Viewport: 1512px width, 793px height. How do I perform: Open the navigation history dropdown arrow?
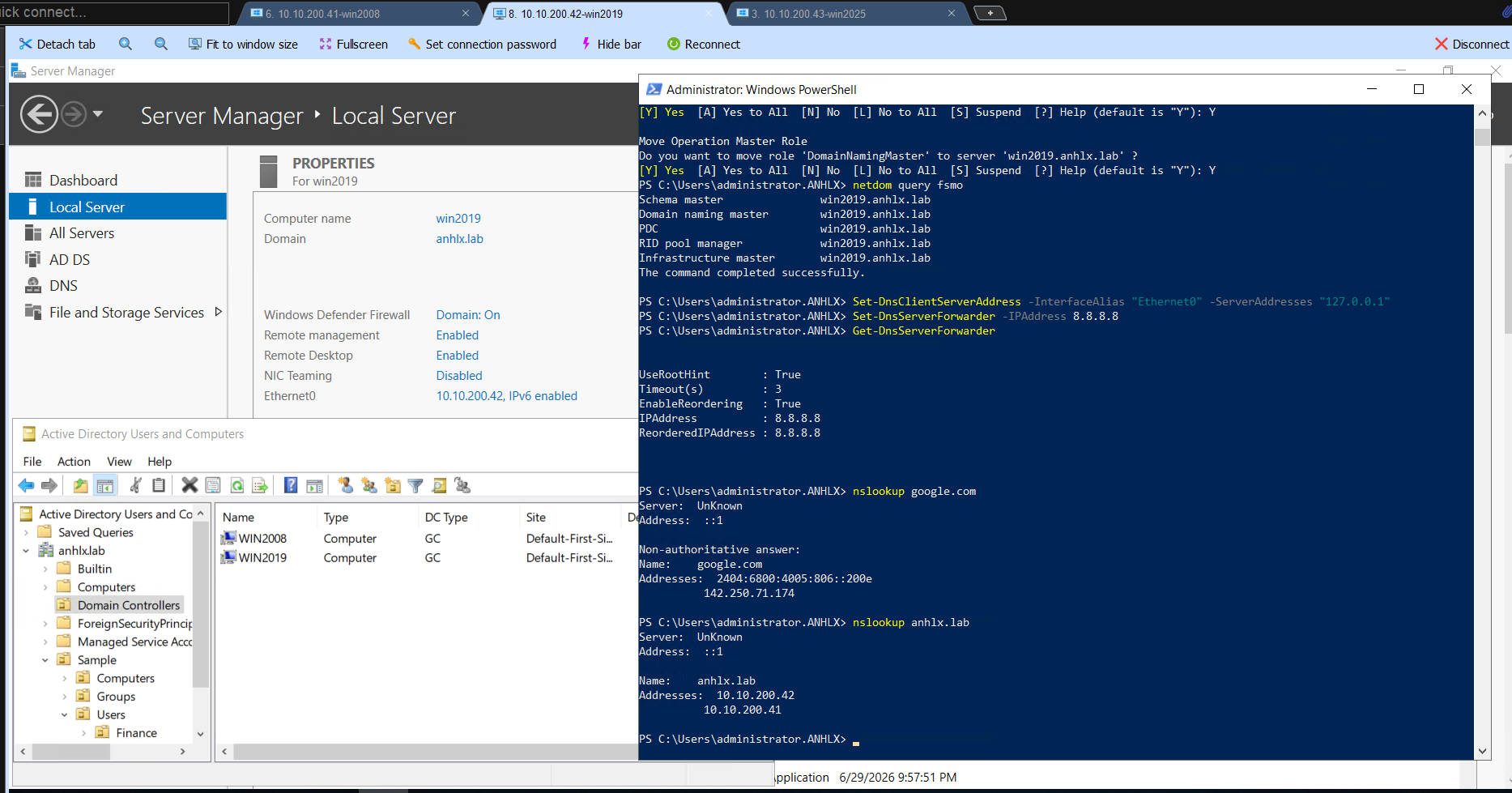click(x=98, y=113)
